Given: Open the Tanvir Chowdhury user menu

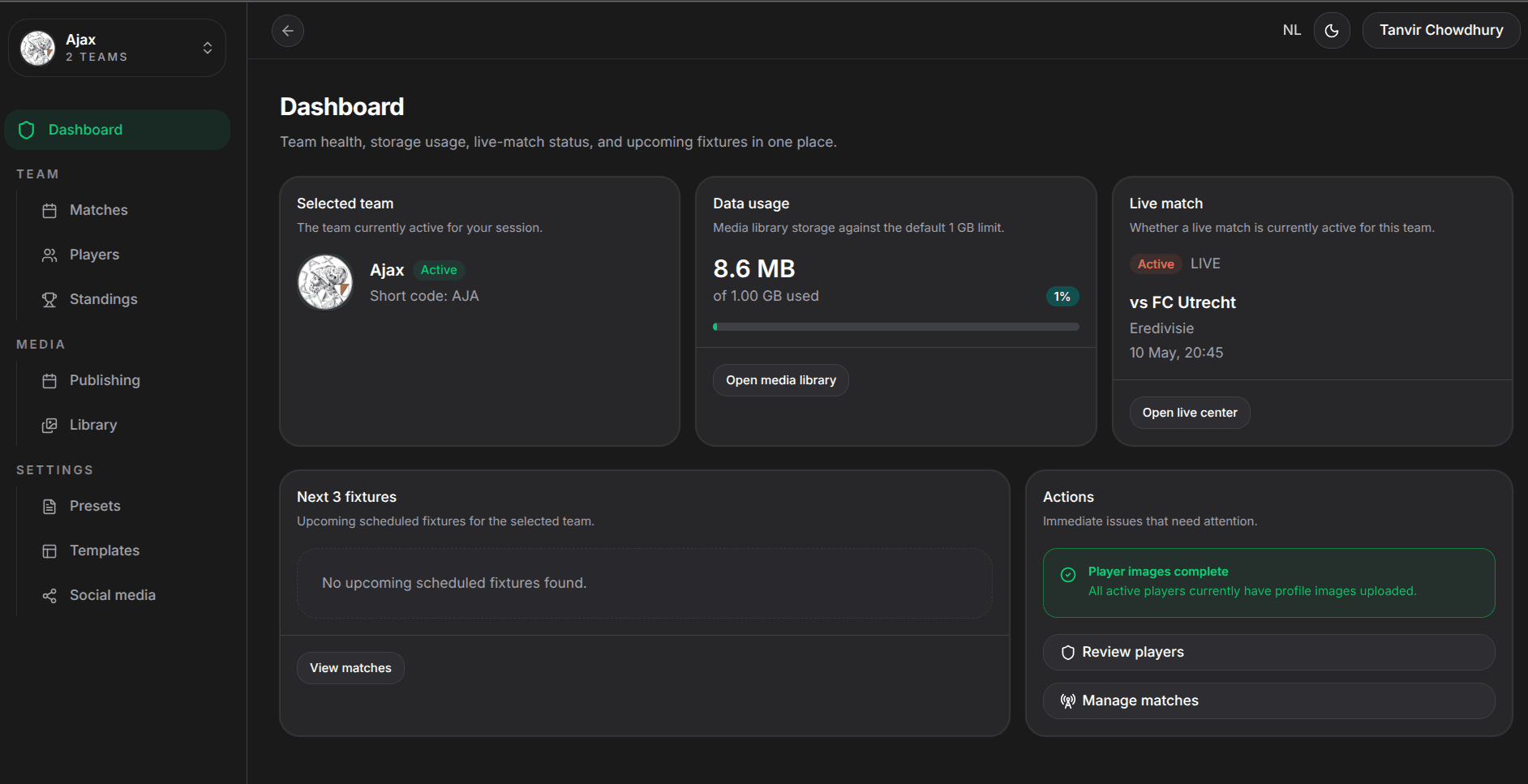Looking at the screenshot, I should (x=1441, y=30).
